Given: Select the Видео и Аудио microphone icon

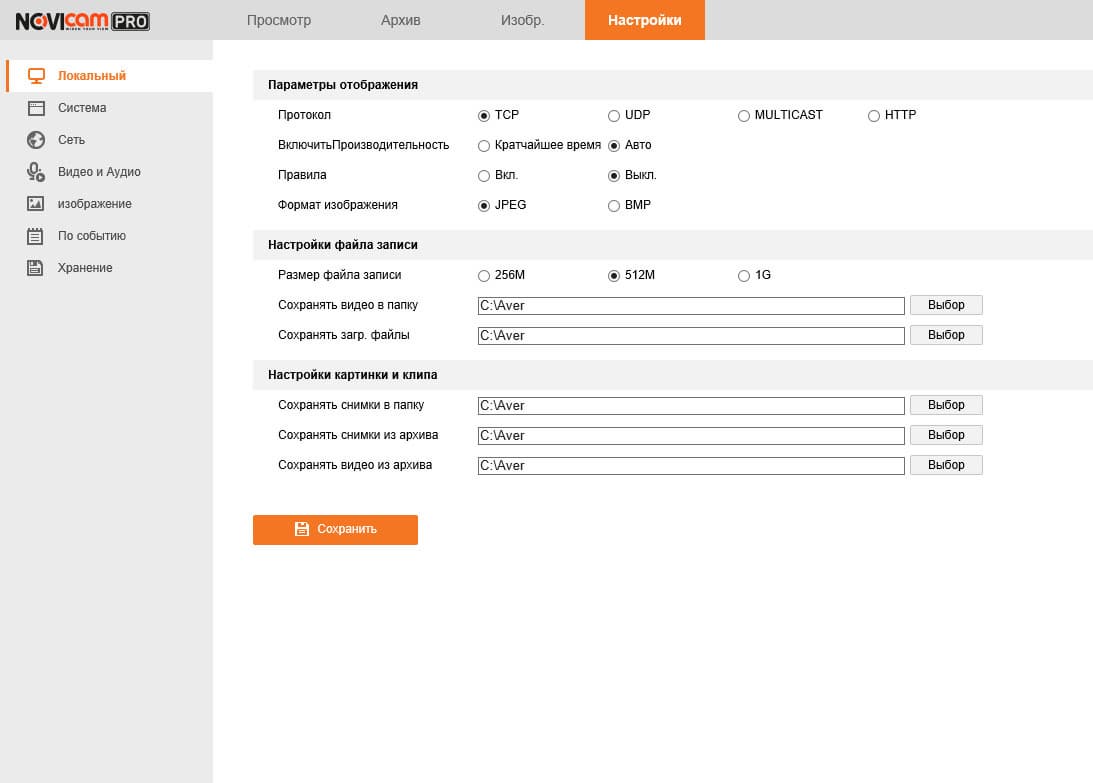Looking at the screenshot, I should [36, 172].
